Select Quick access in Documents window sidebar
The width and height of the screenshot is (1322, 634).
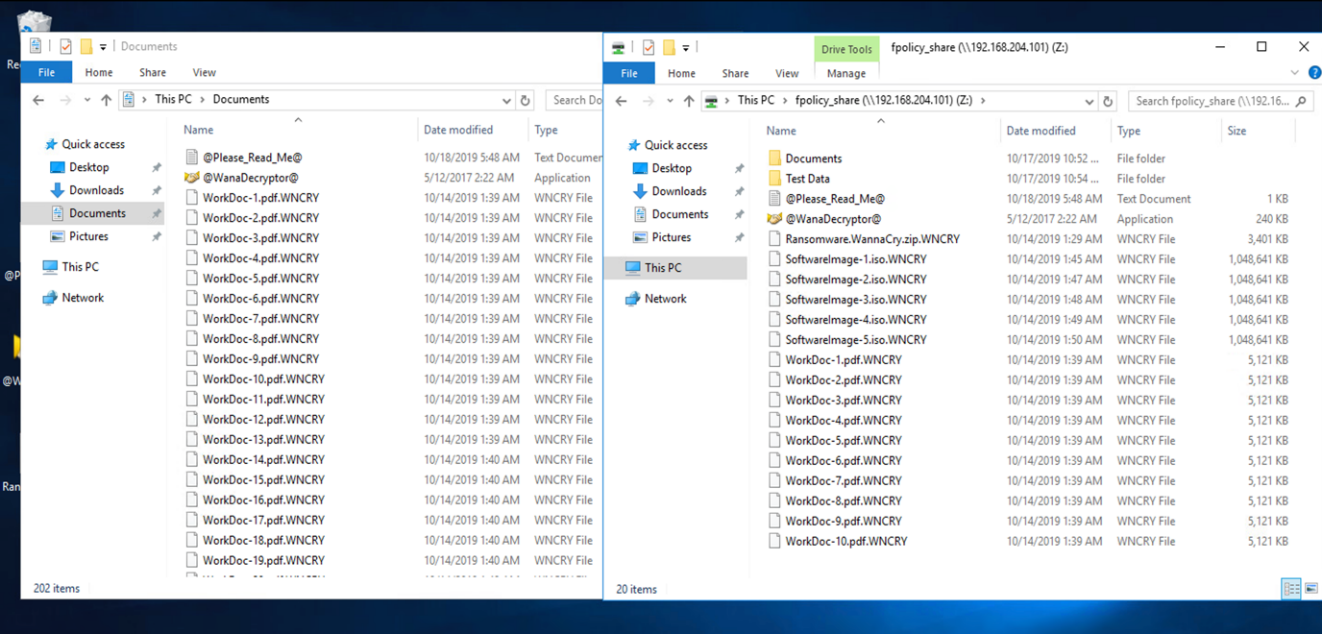coord(93,144)
